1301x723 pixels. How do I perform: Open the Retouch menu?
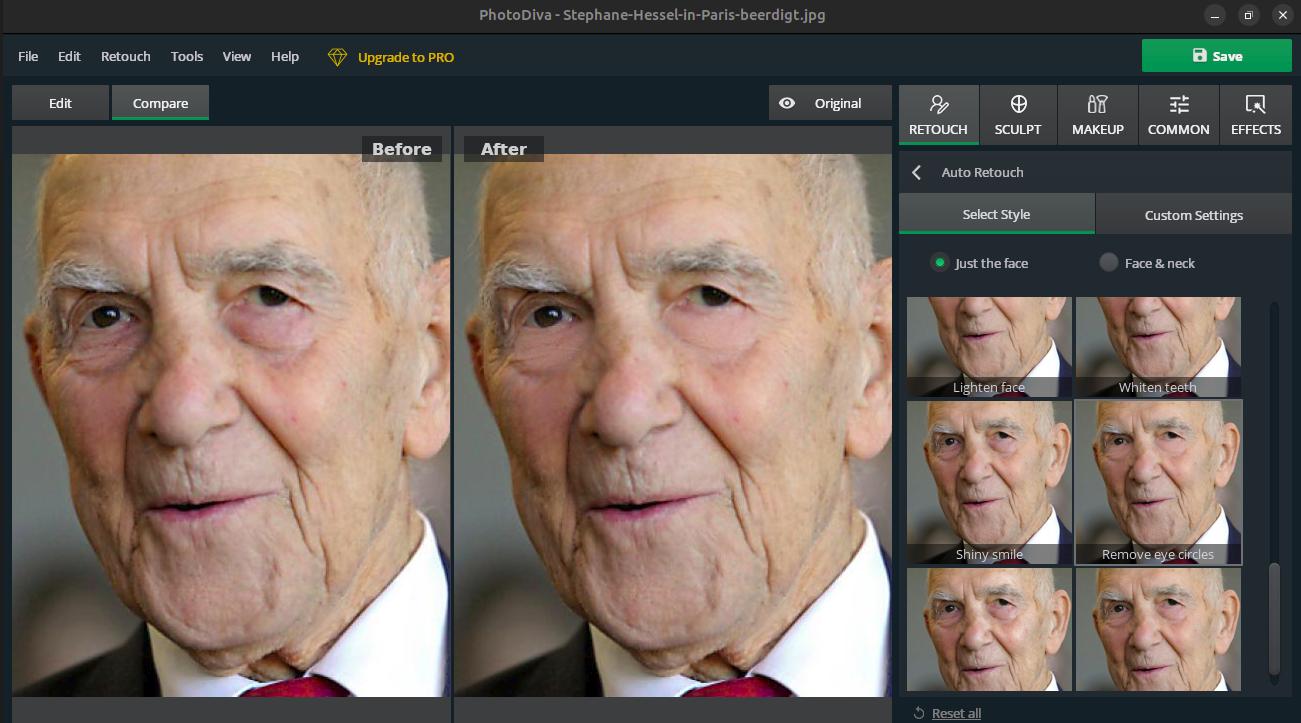pos(125,56)
